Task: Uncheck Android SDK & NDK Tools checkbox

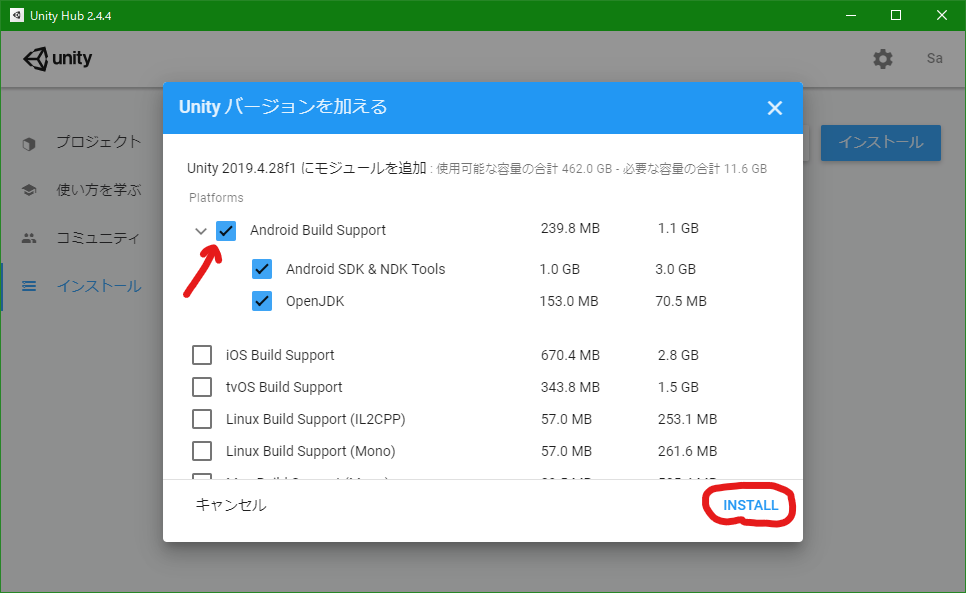Action: (x=262, y=269)
